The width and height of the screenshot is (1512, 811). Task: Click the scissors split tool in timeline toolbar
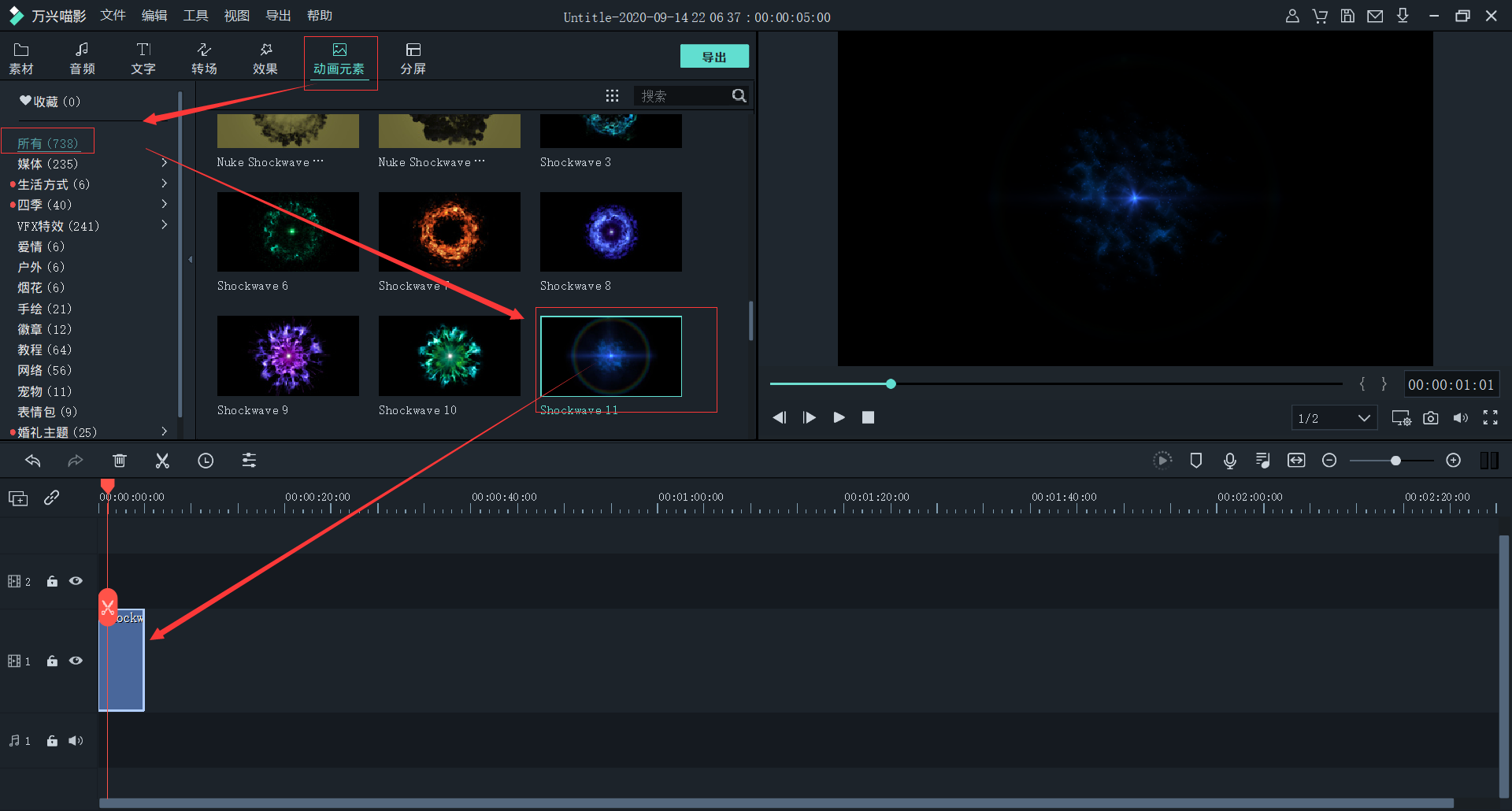(x=162, y=461)
